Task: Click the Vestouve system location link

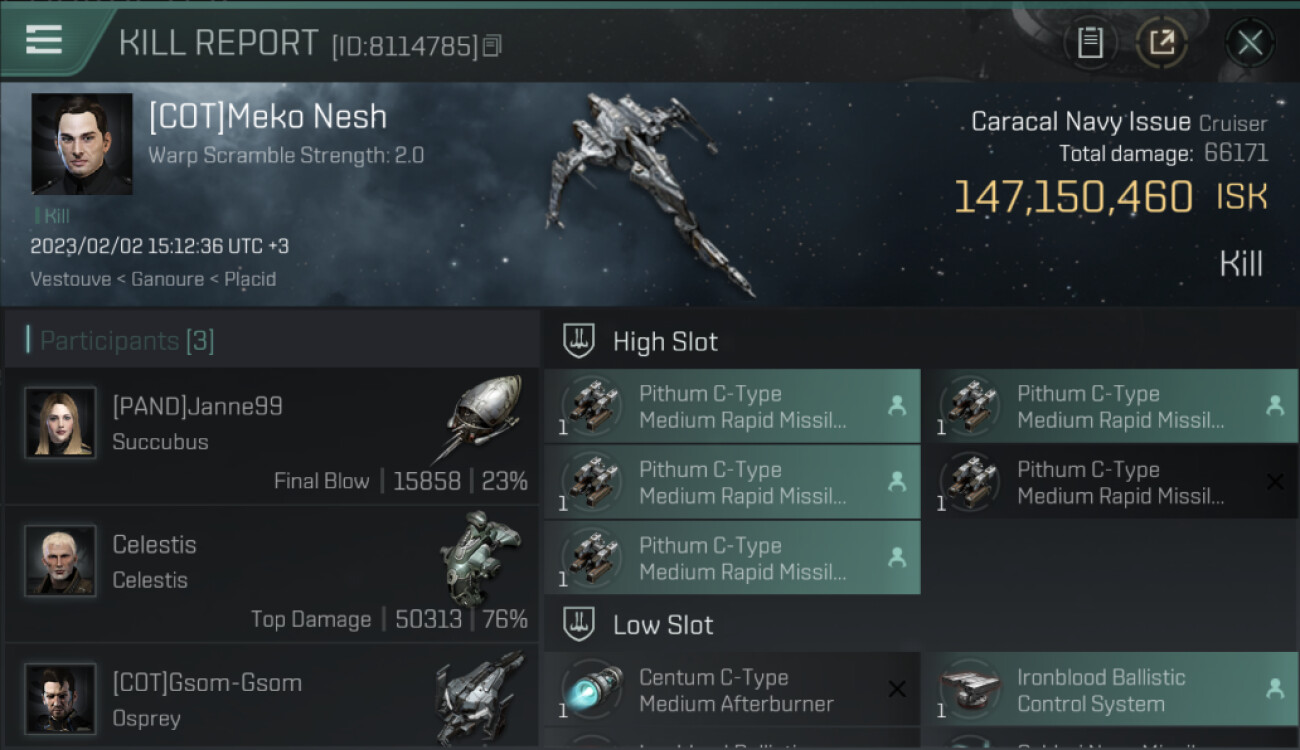Action: [x=69, y=279]
